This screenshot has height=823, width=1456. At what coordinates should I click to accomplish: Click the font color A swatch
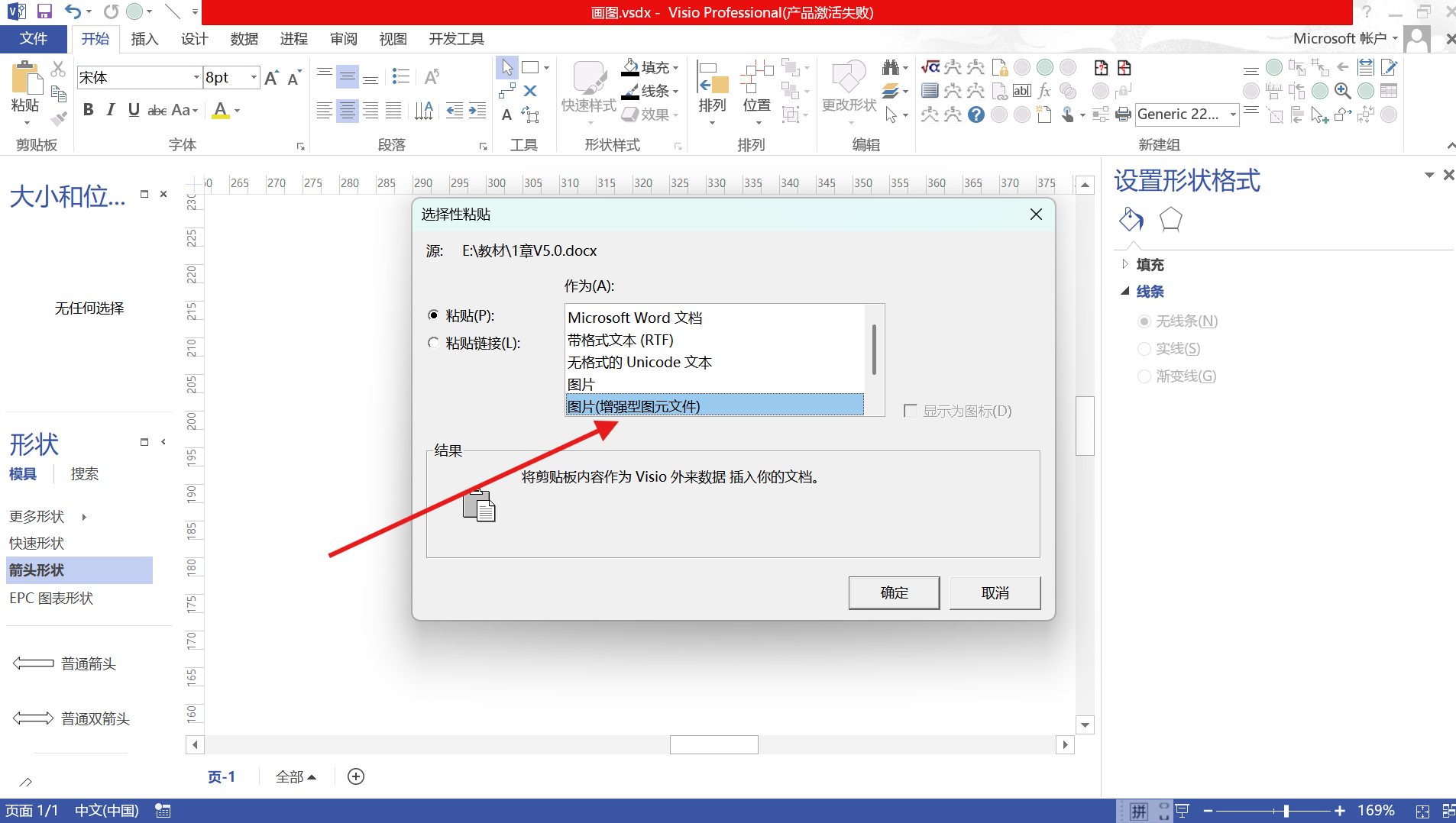point(221,110)
